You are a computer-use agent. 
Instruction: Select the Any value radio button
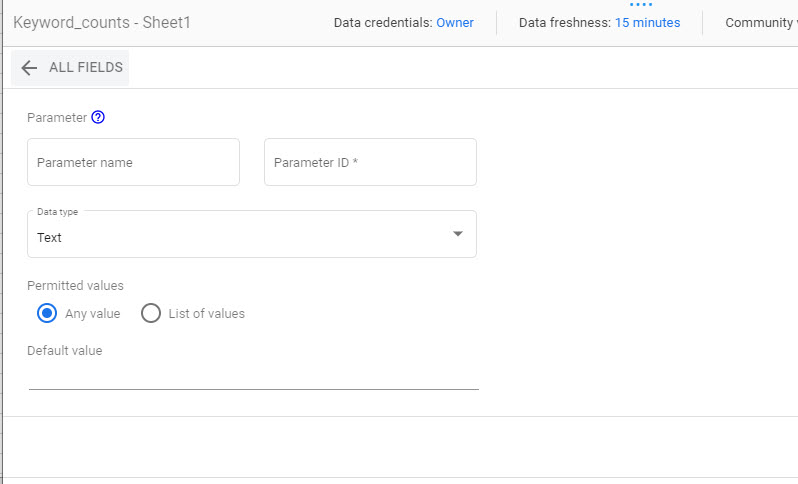click(47, 314)
